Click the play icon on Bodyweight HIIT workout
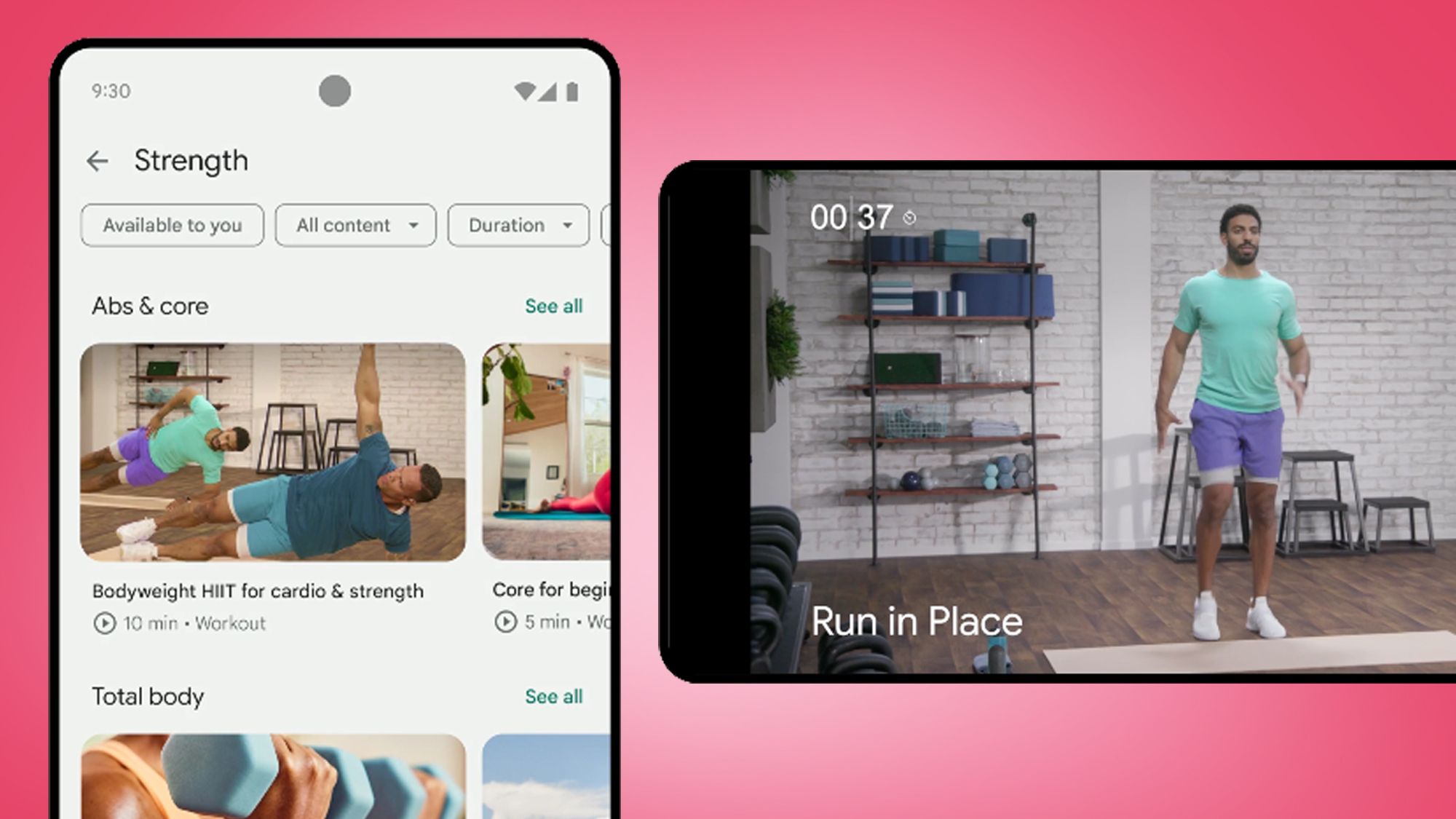Viewport: 1456px width, 819px height. coord(100,622)
